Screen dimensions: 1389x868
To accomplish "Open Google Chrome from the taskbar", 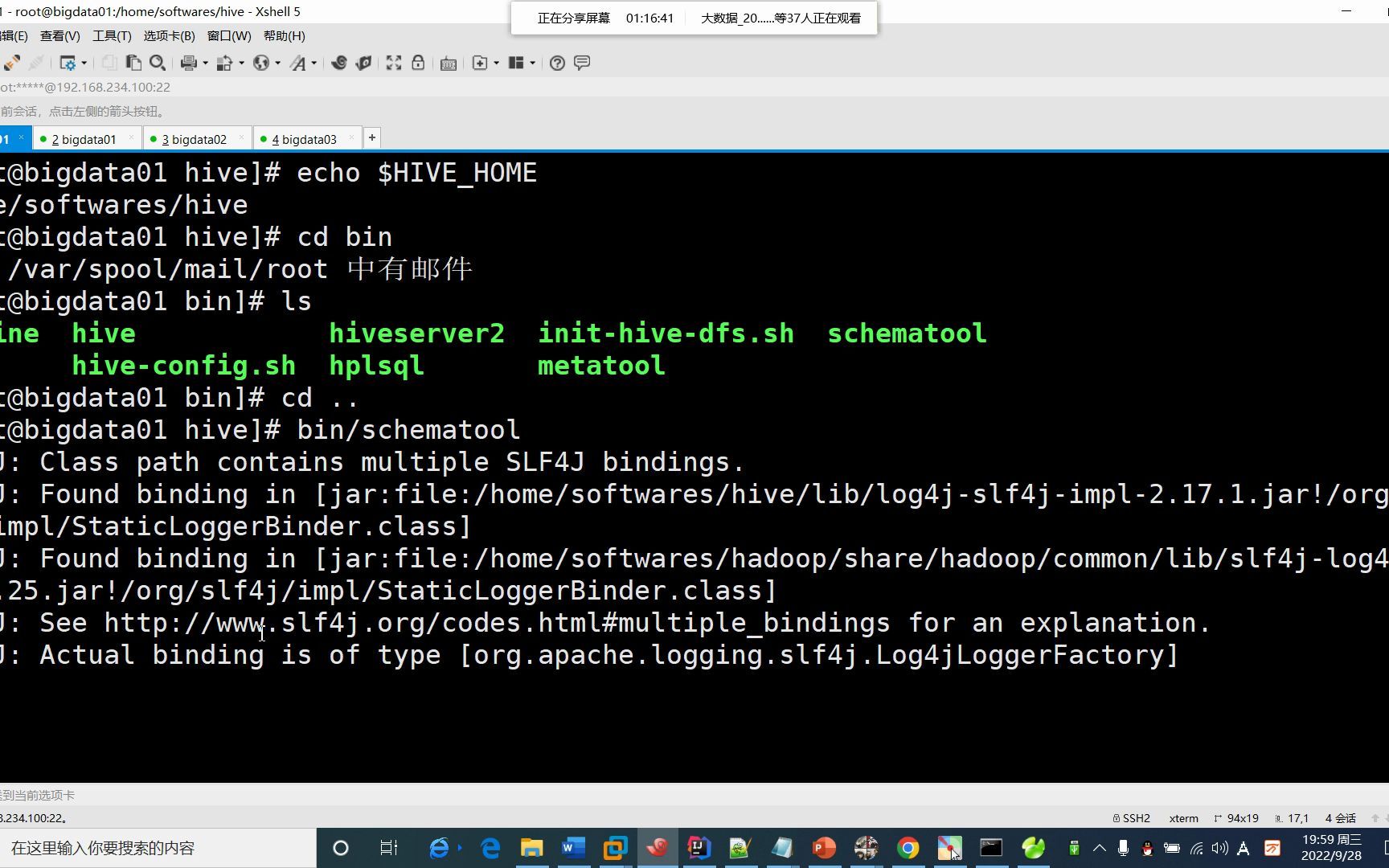I will point(908,848).
